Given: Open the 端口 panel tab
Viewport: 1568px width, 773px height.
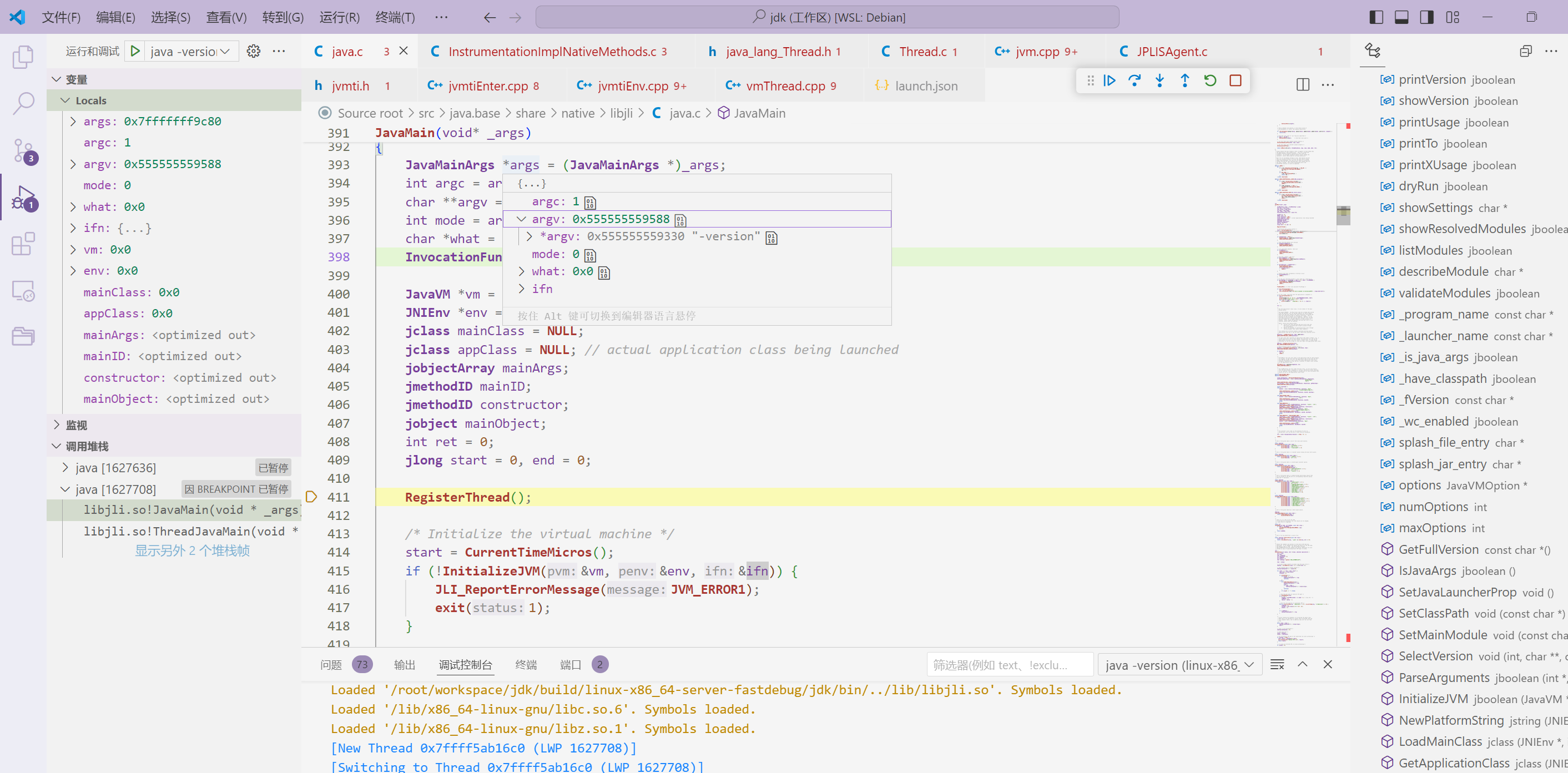Looking at the screenshot, I should (571, 665).
